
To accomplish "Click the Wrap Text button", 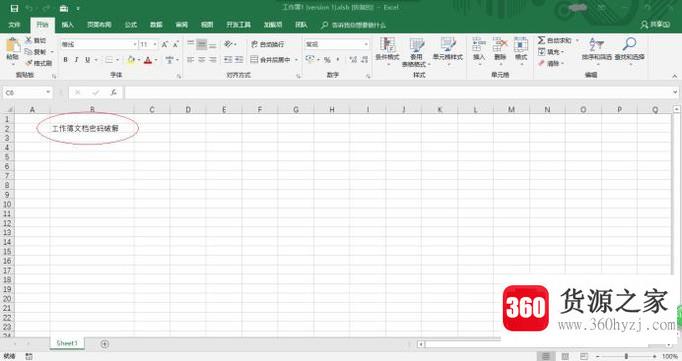I will coord(267,44).
